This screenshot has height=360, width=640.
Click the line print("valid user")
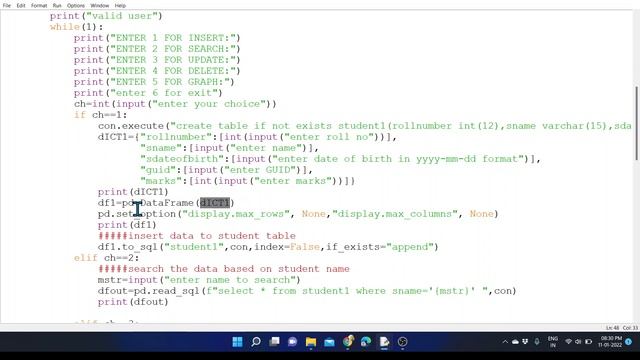106,16
